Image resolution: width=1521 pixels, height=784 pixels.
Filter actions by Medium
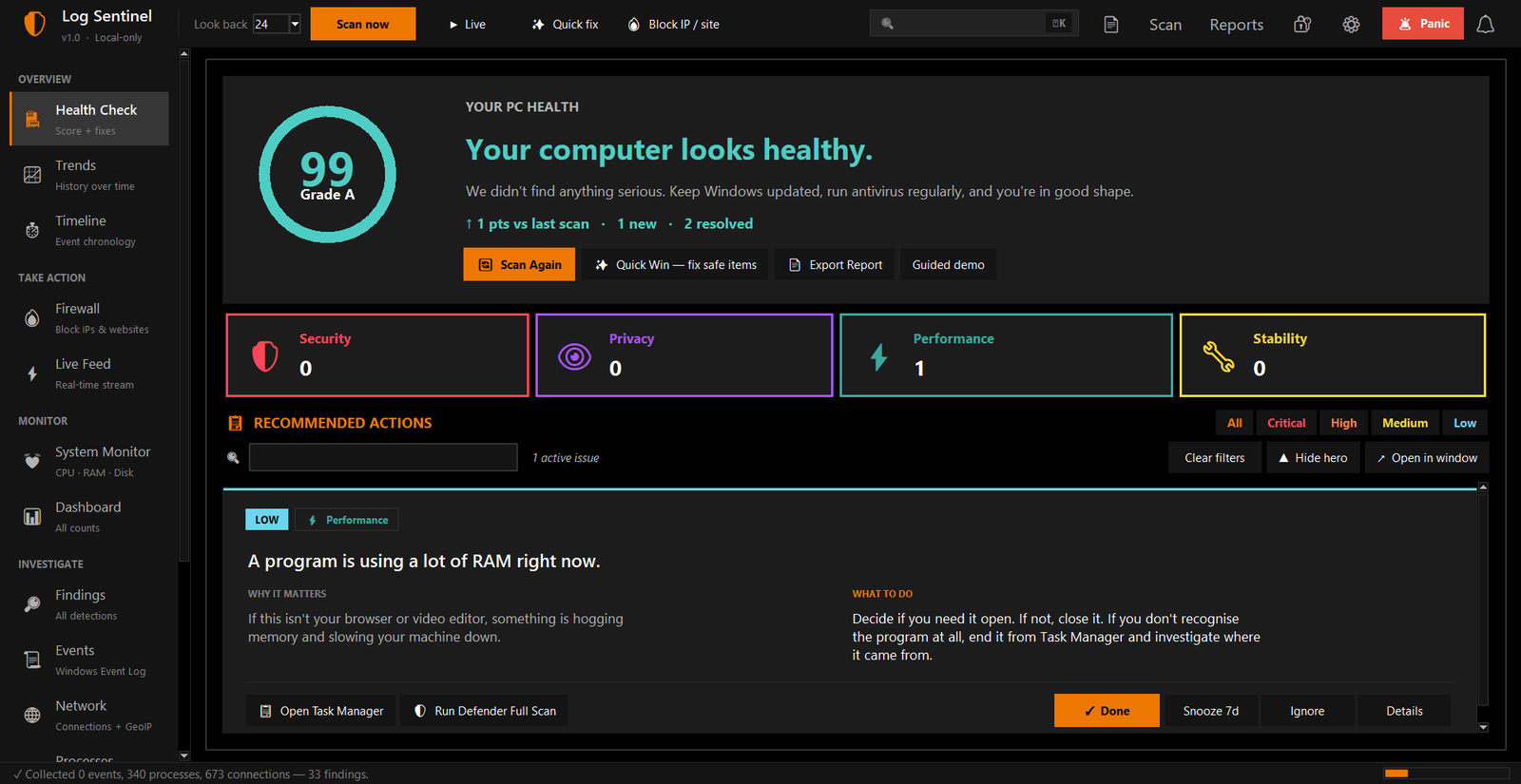pos(1405,423)
